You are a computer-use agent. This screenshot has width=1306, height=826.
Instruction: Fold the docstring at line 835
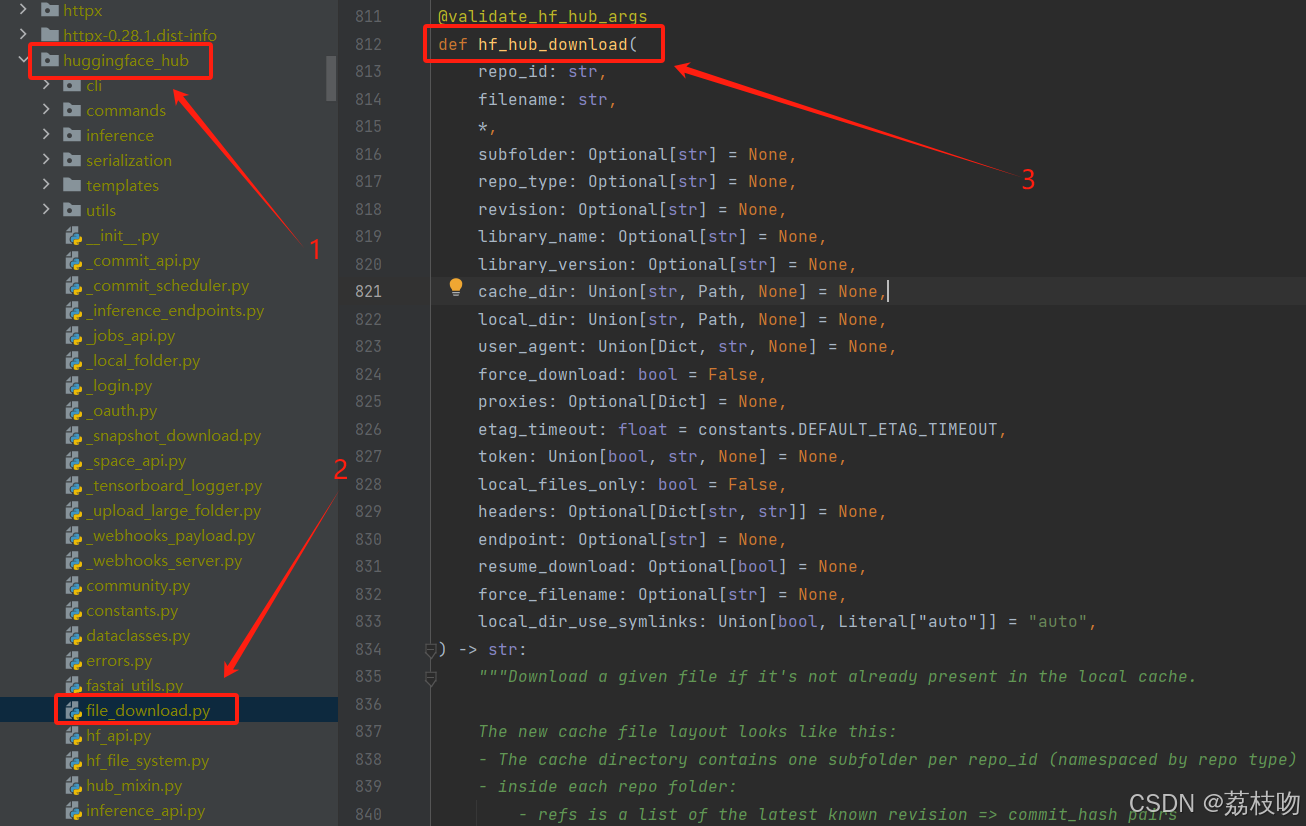coord(430,678)
